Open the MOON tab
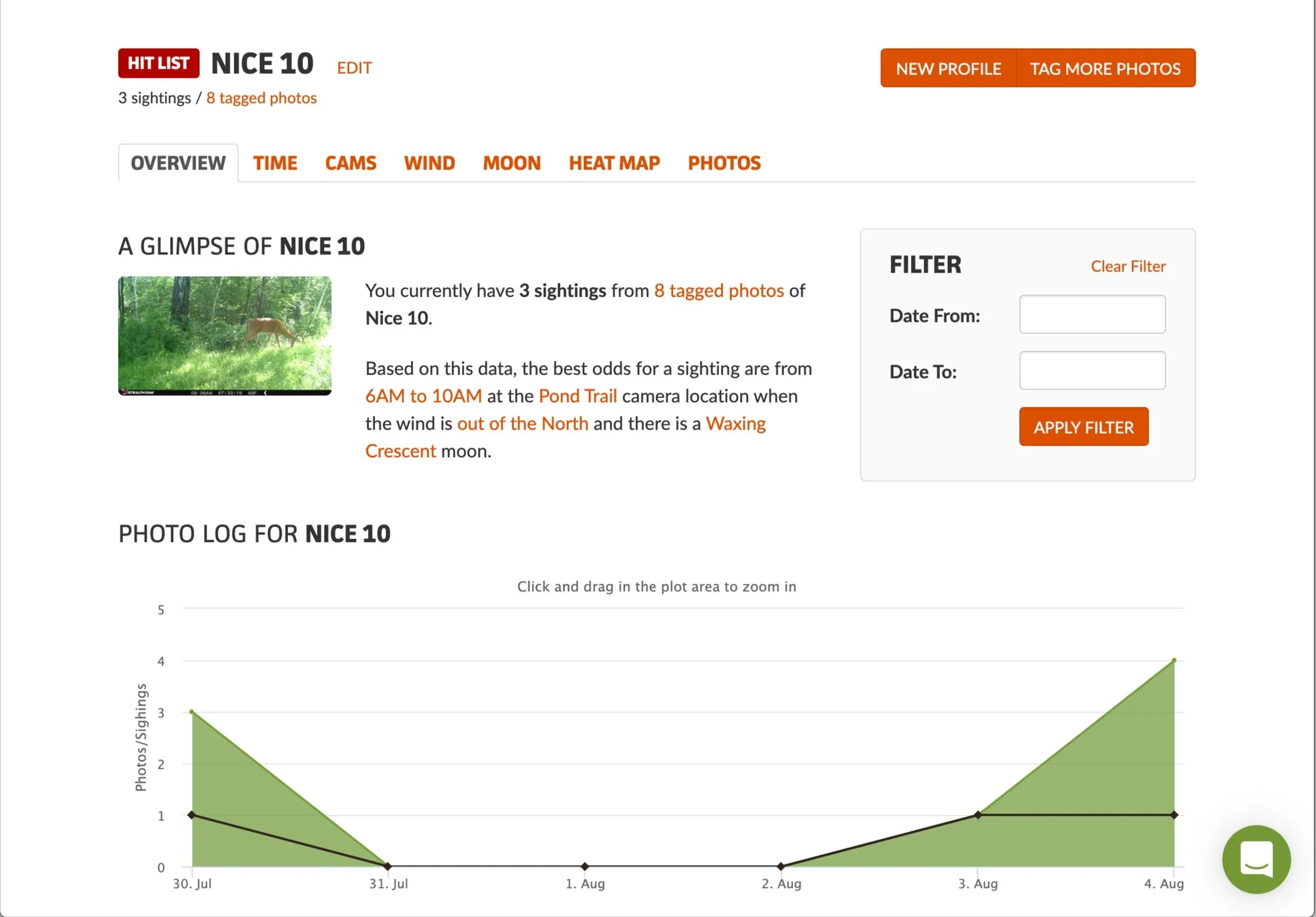Image resolution: width=1316 pixels, height=917 pixels. (x=511, y=163)
